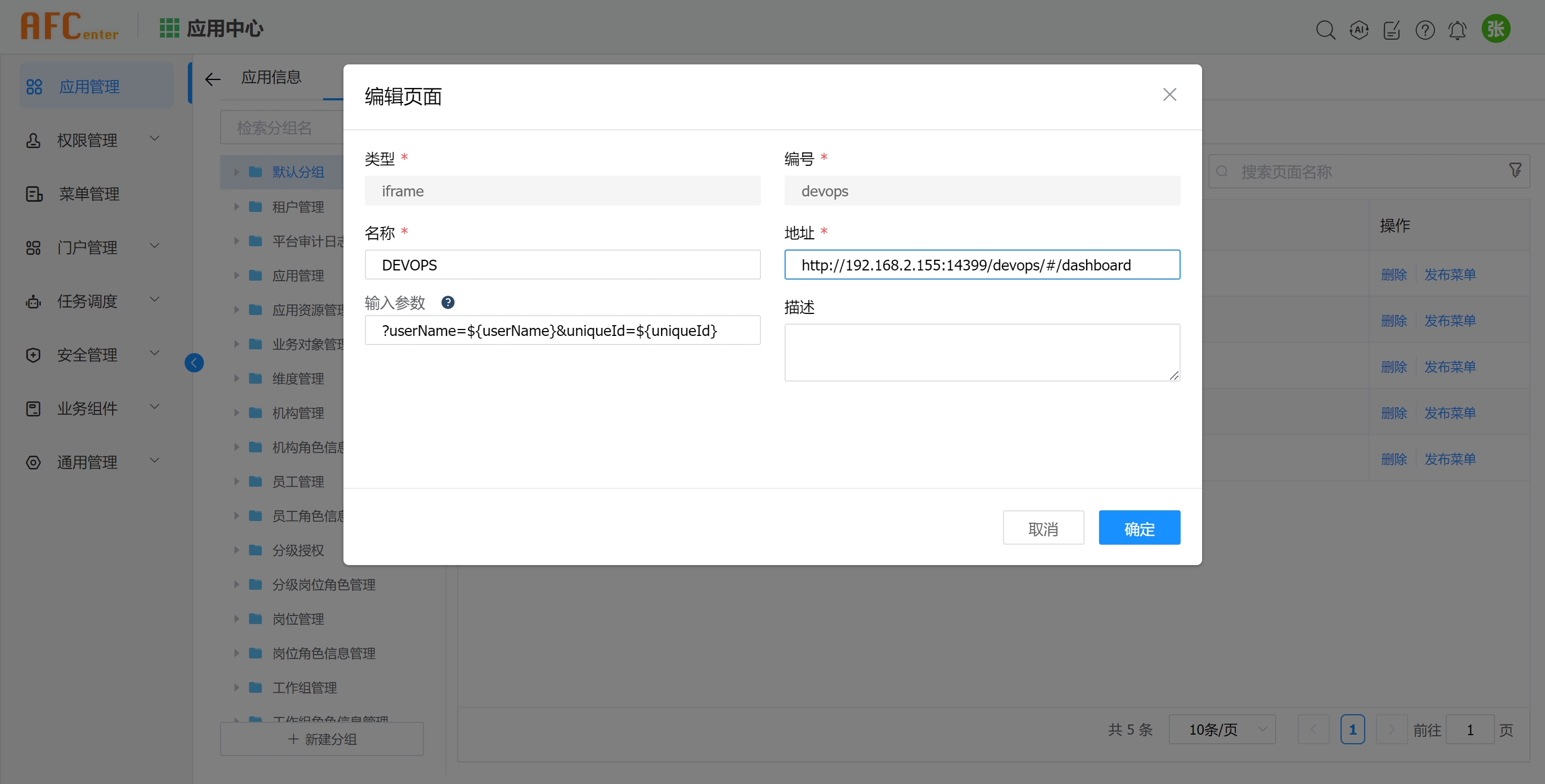
Task: Click the 地址 URL input field
Action: tap(982, 265)
